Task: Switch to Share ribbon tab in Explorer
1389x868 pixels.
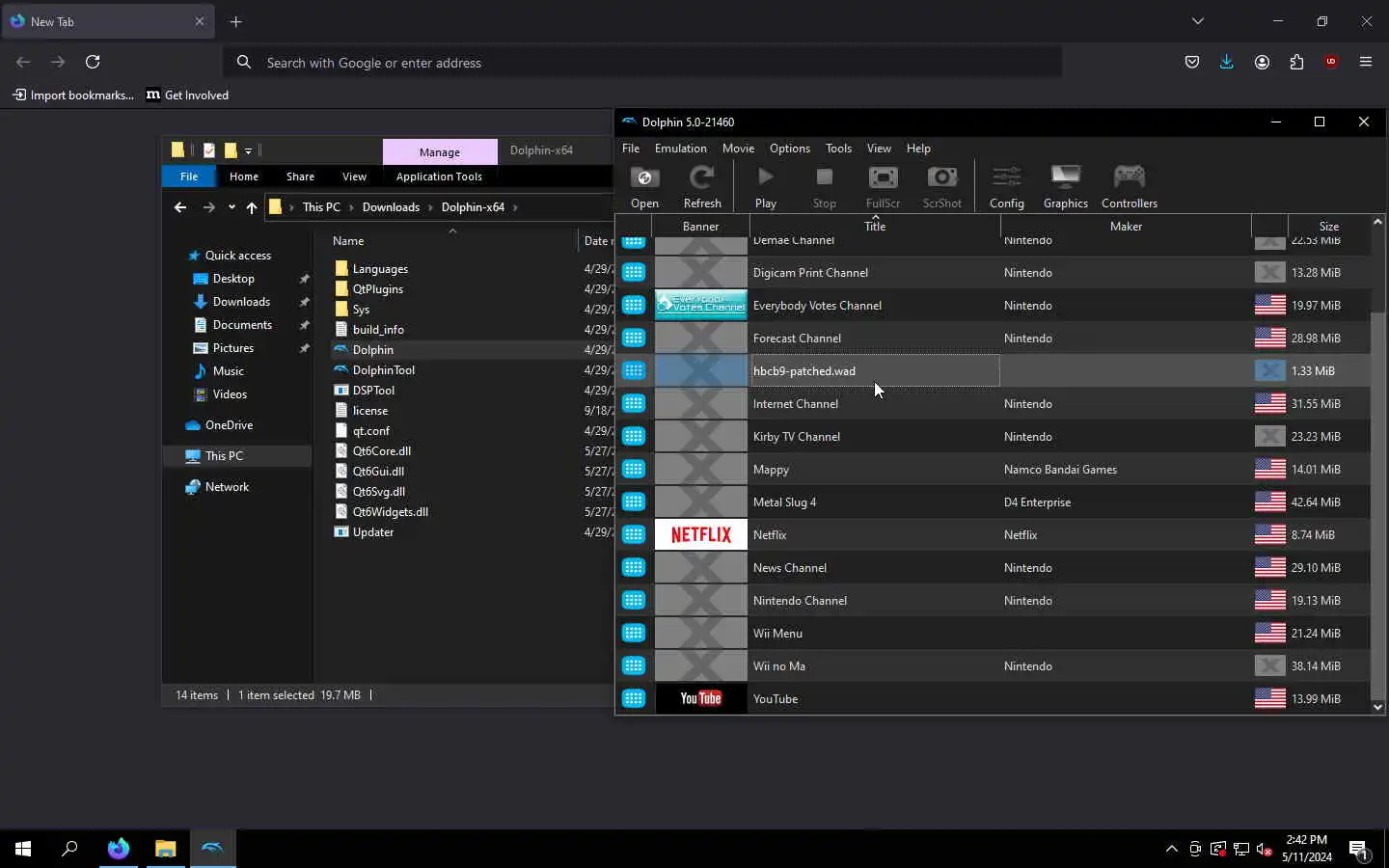Action: pos(300,176)
